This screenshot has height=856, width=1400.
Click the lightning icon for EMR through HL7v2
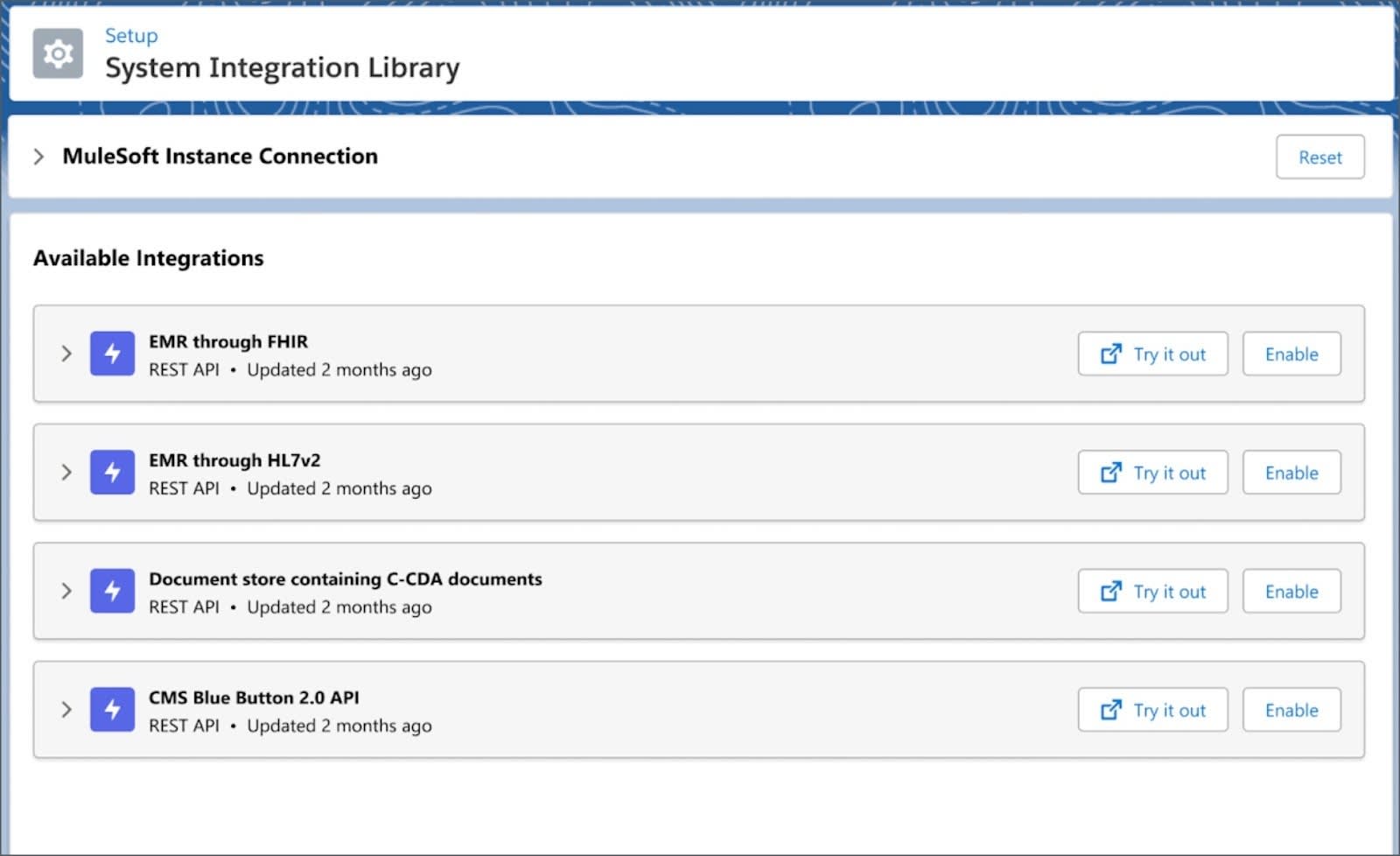tap(112, 473)
